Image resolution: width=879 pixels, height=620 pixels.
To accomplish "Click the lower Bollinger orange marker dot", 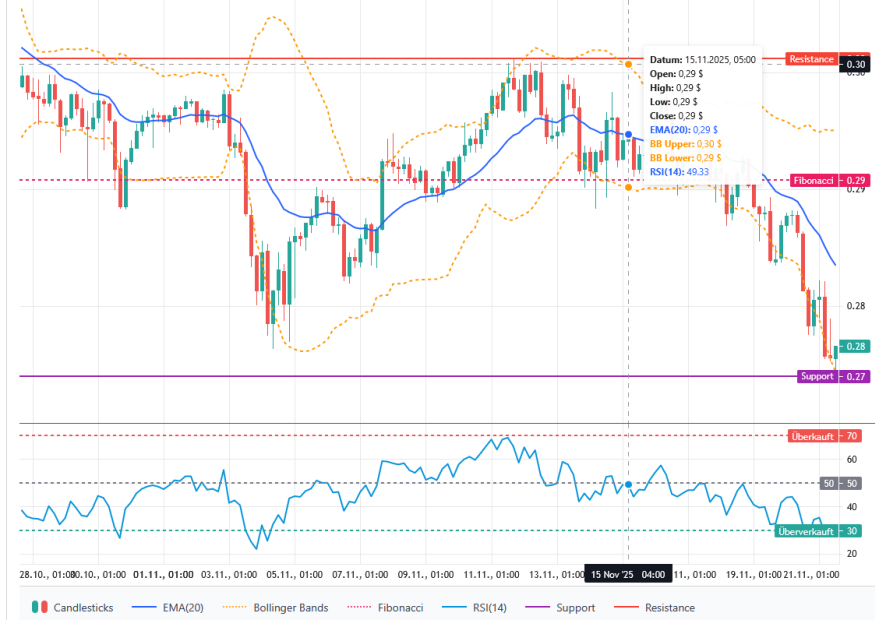I will [628, 187].
